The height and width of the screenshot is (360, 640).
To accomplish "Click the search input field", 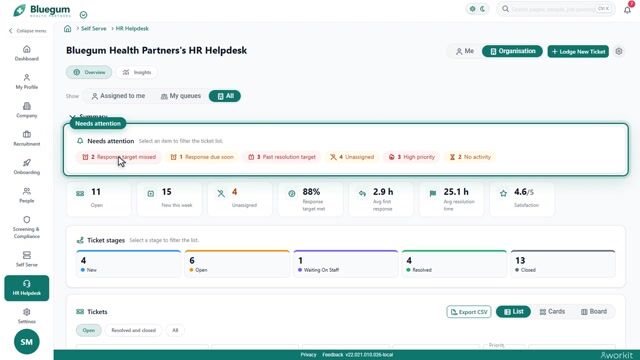I will [x=556, y=9].
